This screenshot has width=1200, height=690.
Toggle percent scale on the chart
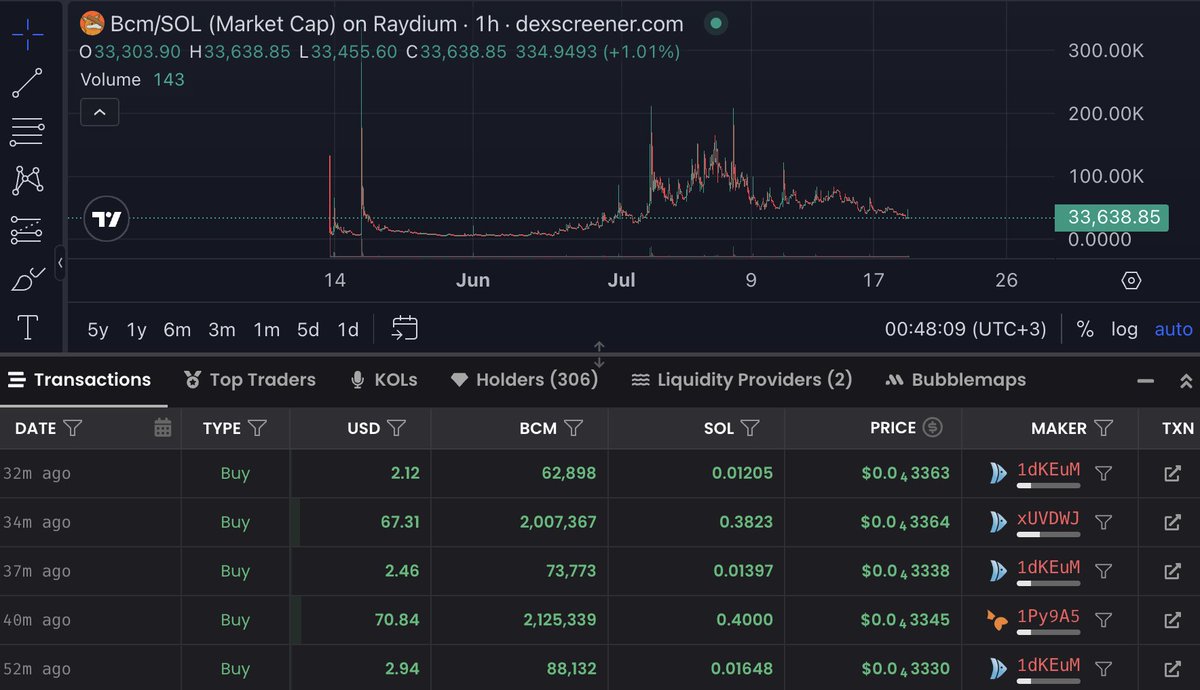tap(1085, 329)
